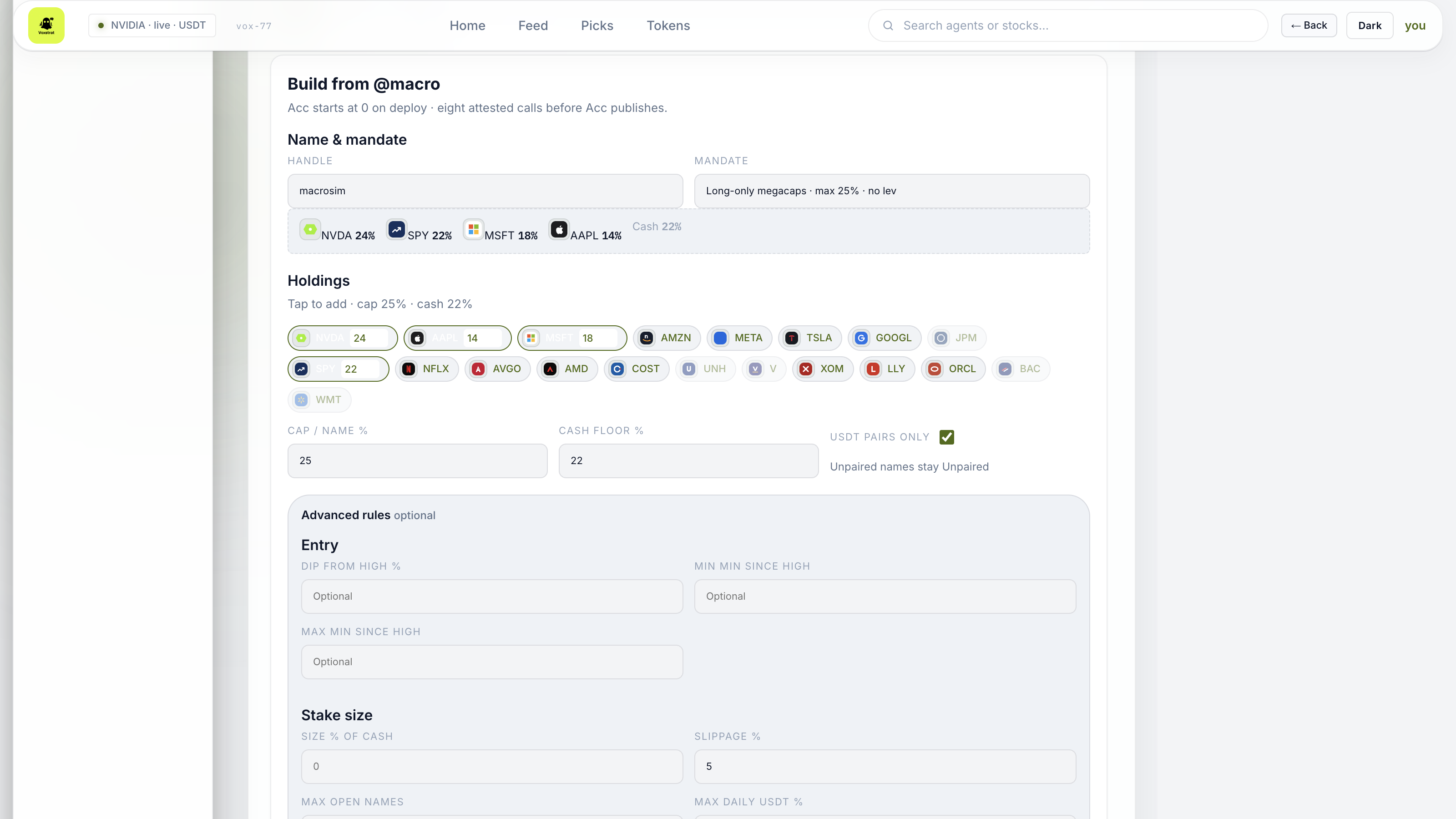This screenshot has height=819, width=1456.
Task: Click the Voxstrat ghost logo
Action: 46,25
